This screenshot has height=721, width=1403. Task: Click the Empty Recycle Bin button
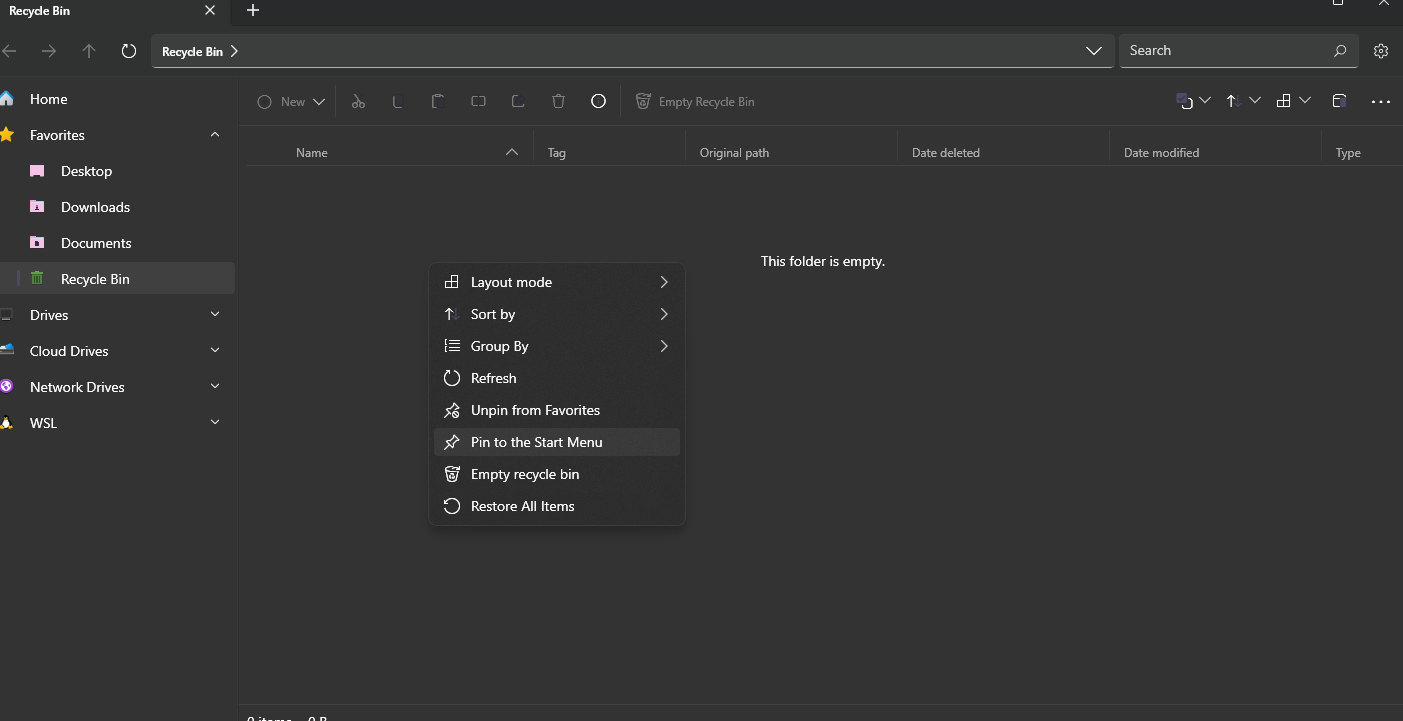coord(695,101)
